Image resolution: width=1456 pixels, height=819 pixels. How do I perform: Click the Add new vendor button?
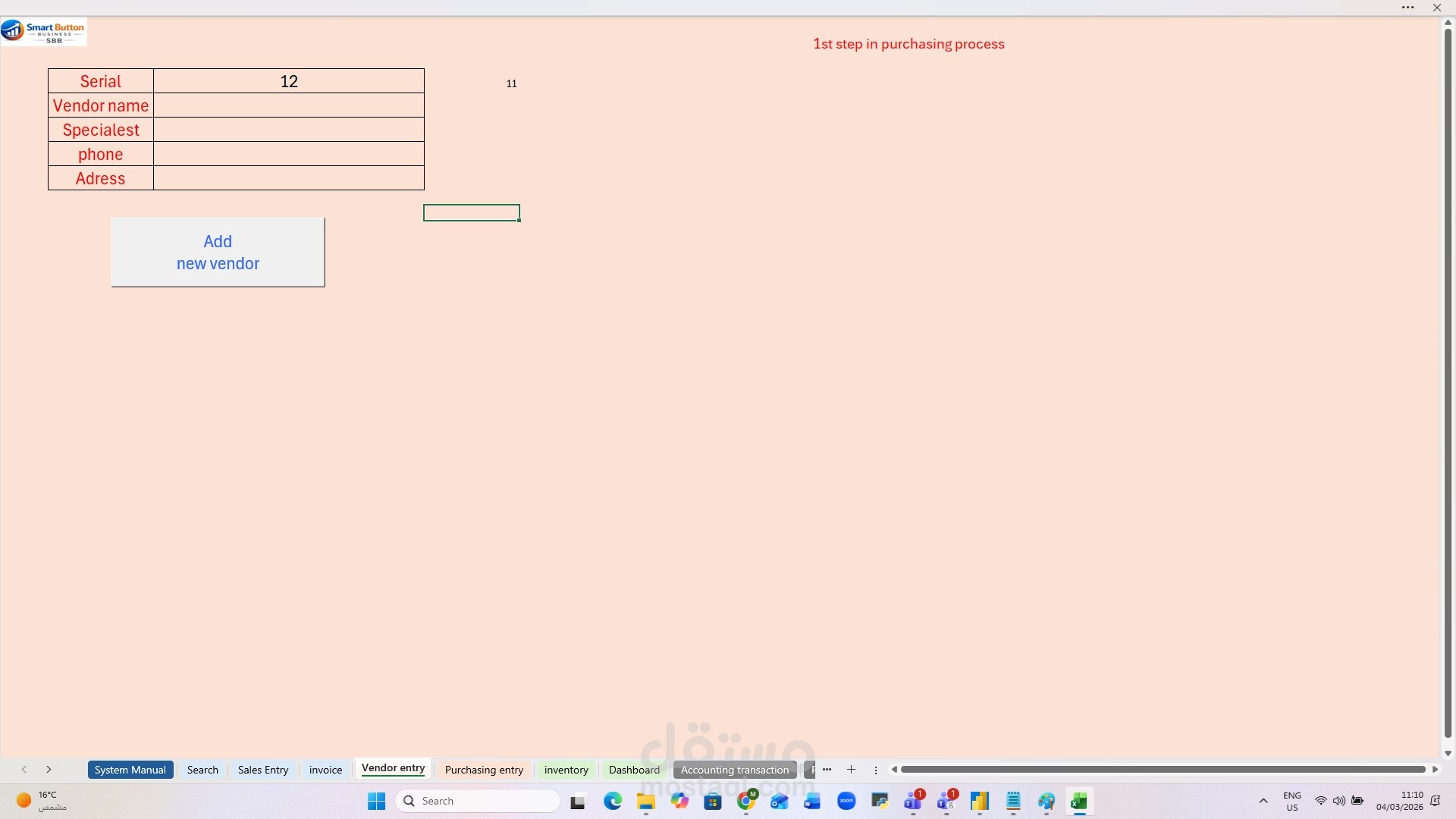coord(218,253)
